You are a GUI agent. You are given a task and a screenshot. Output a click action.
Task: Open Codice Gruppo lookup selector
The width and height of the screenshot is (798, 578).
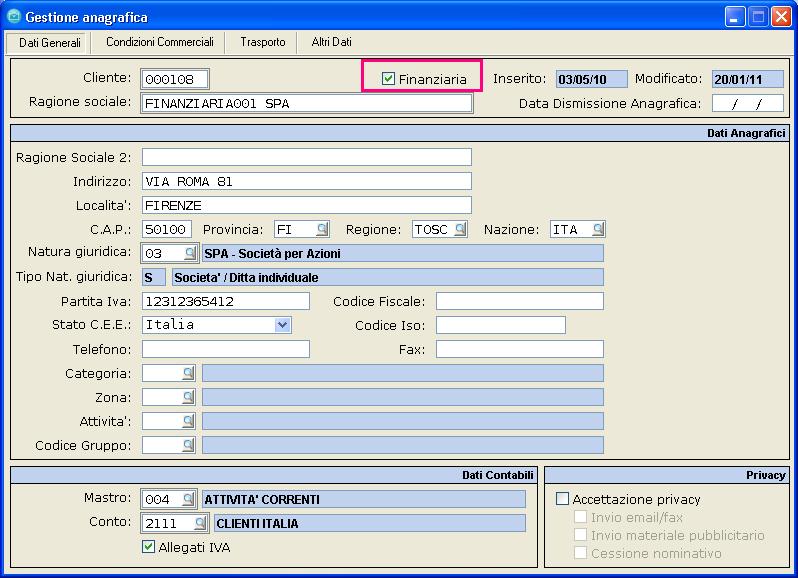[x=188, y=445]
